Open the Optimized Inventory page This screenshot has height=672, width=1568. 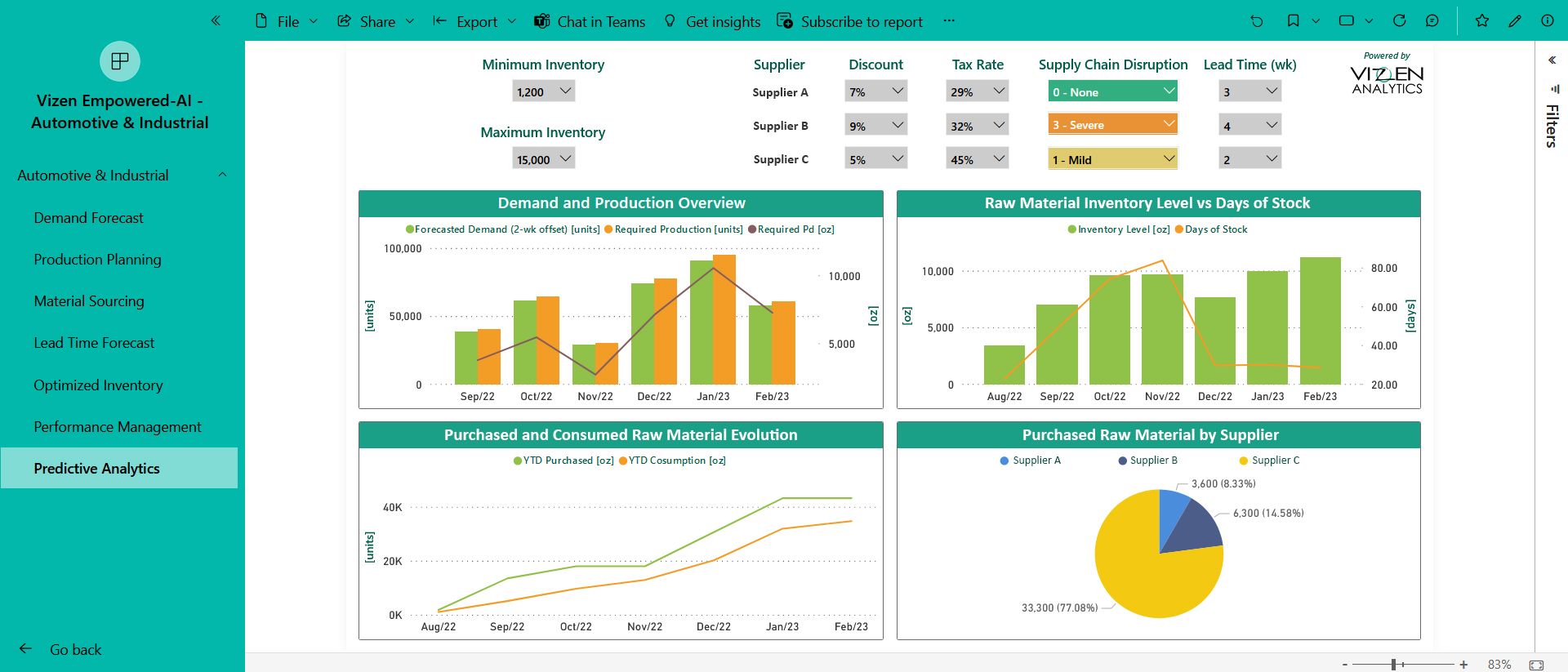(x=98, y=385)
